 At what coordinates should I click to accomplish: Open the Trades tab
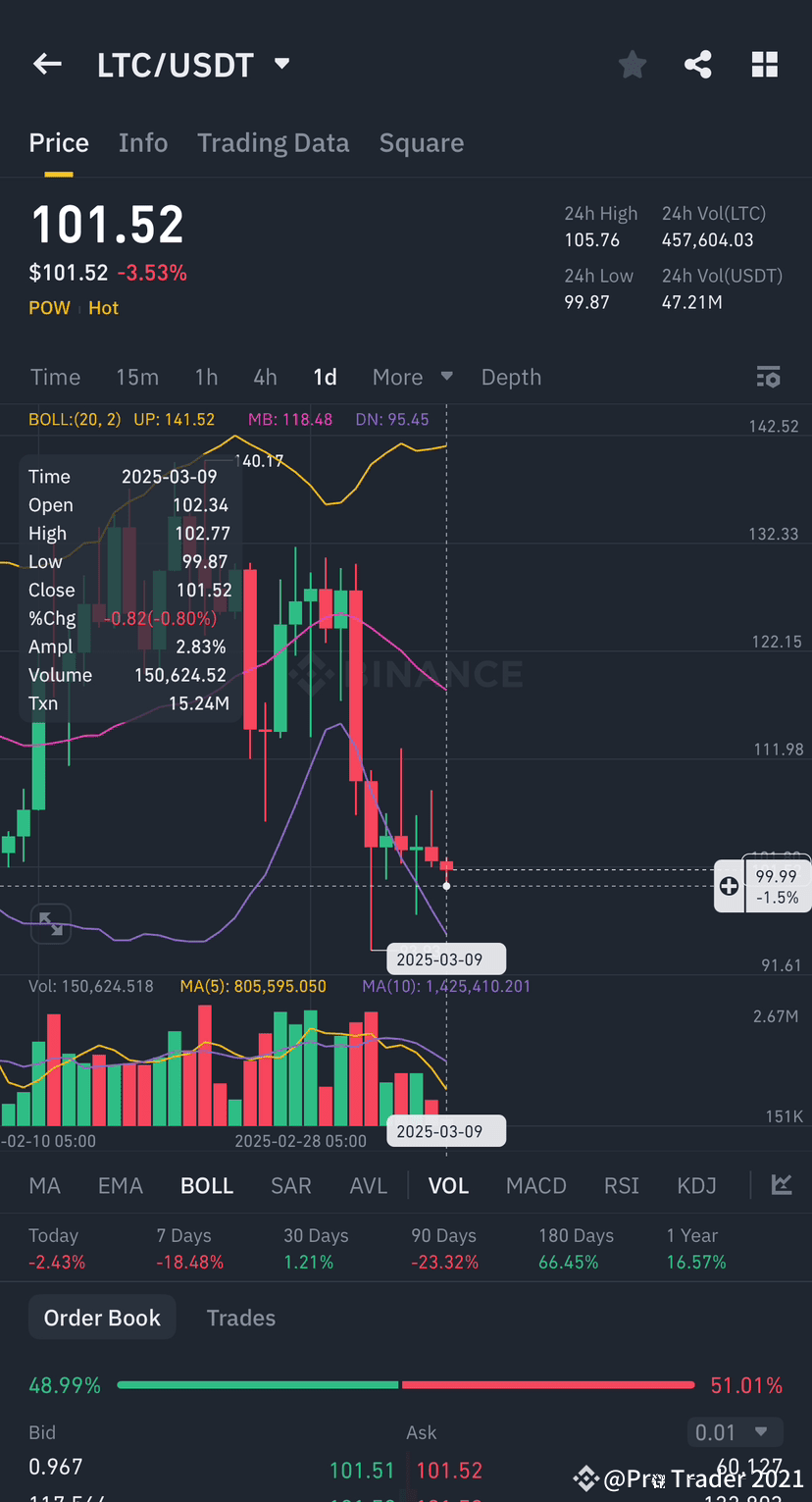[240, 1318]
